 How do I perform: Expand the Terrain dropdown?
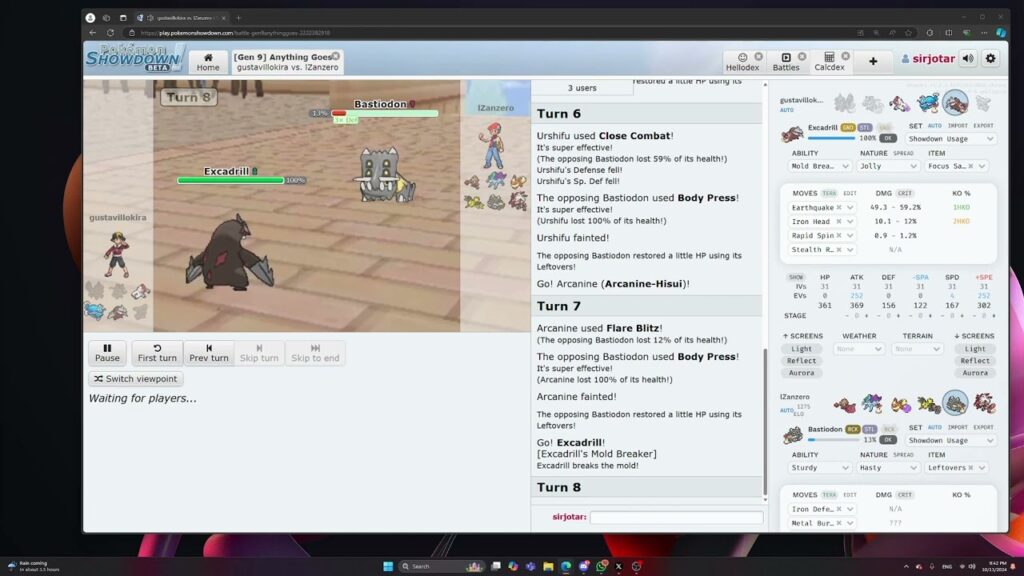coord(916,348)
